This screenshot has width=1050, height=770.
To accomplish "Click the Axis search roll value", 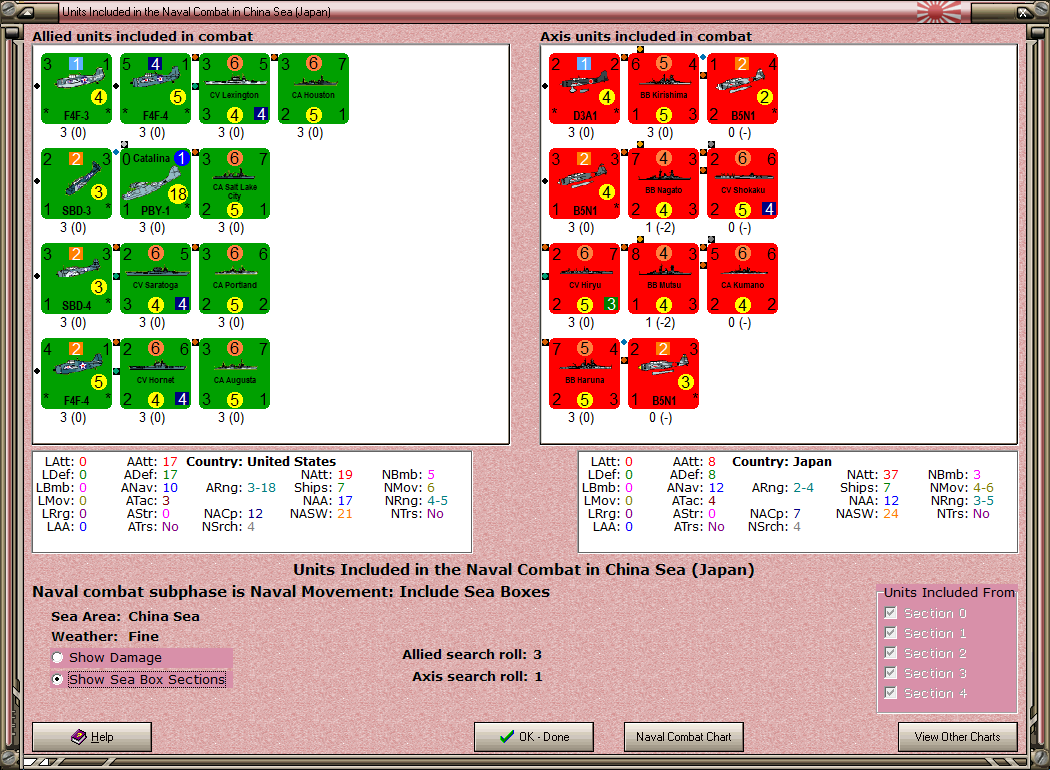I will 538,676.
